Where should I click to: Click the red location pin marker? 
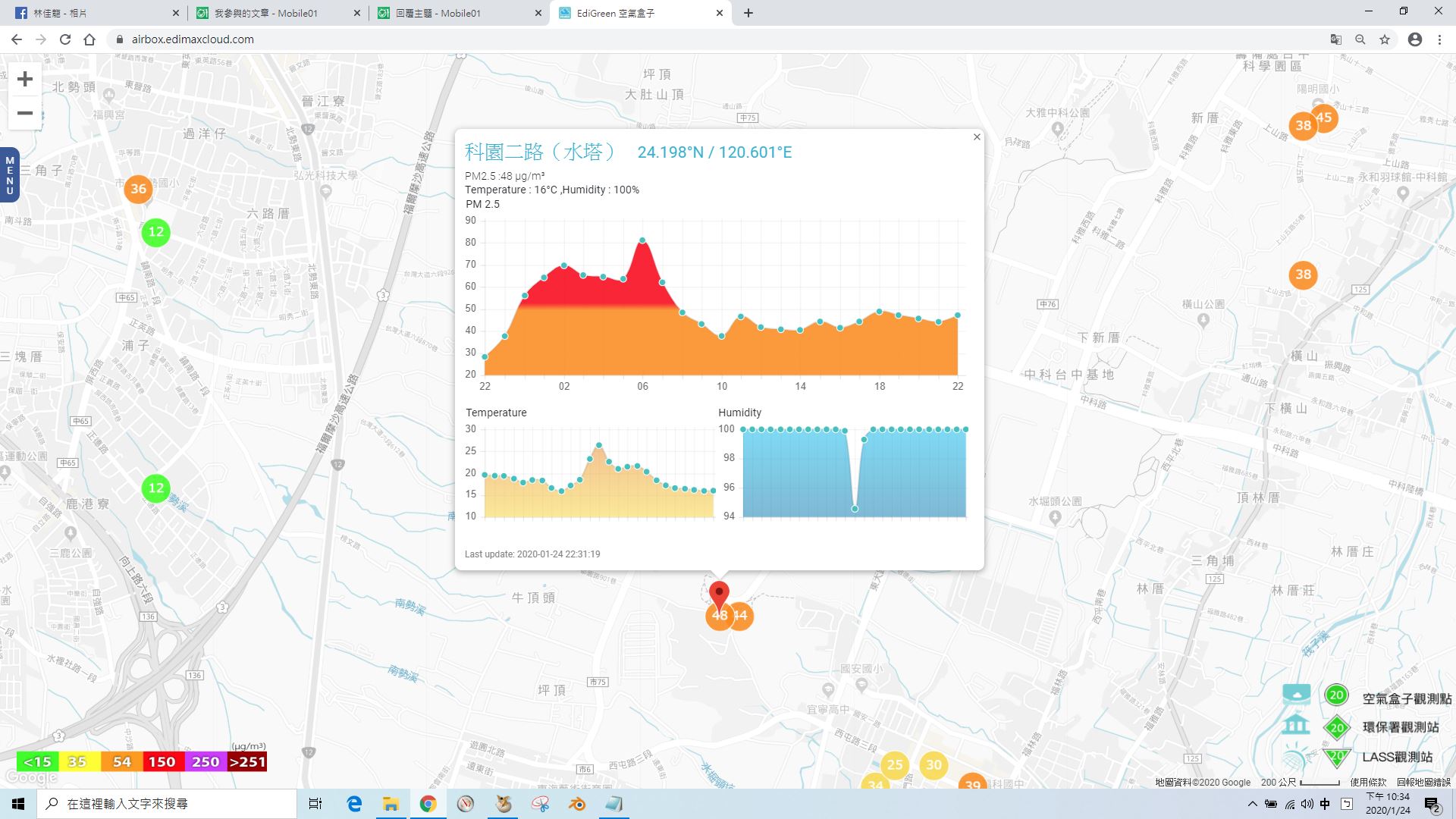[x=719, y=597]
